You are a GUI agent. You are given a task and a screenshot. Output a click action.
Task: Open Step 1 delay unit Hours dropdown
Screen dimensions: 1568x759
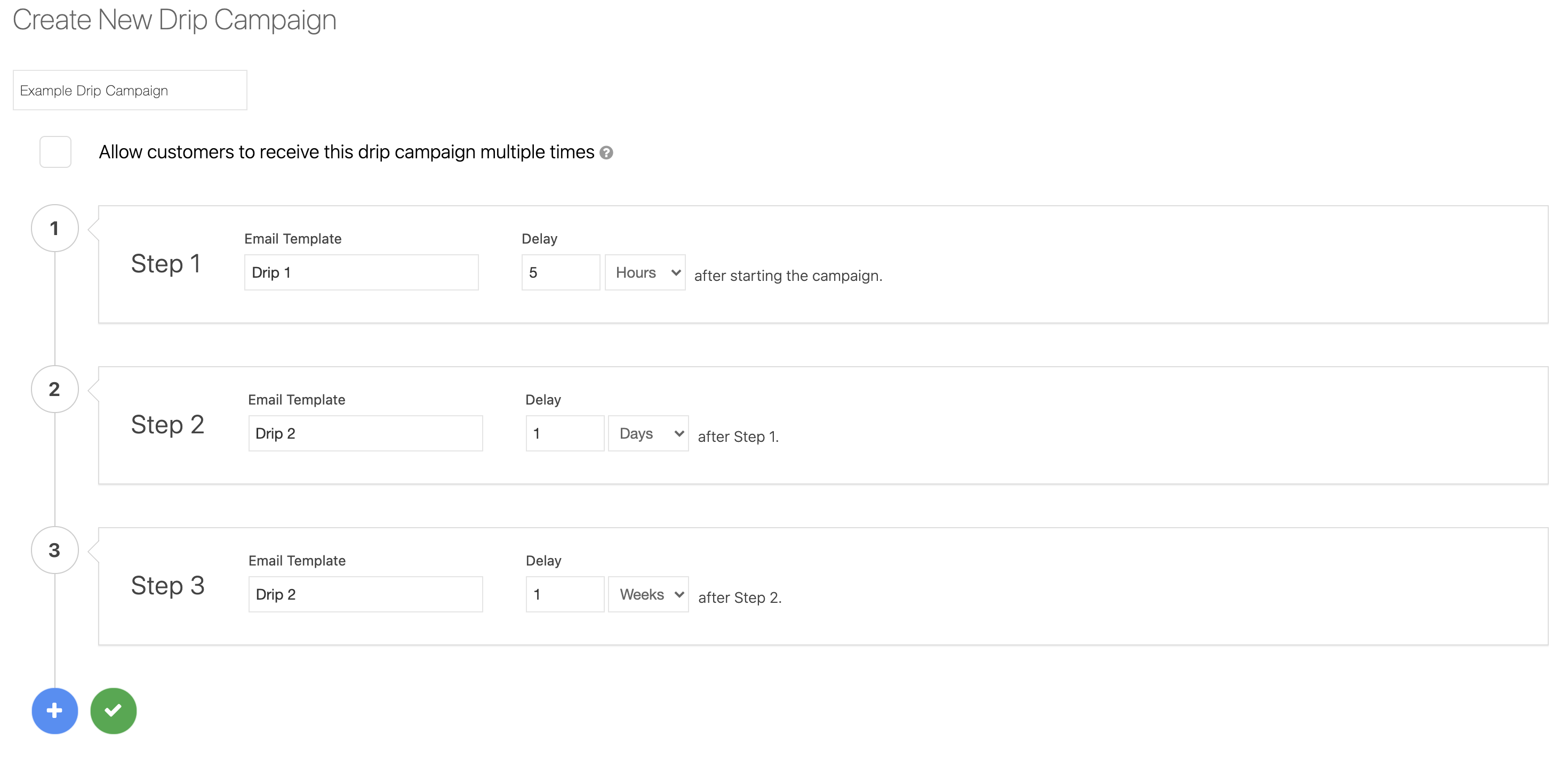click(645, 272)
